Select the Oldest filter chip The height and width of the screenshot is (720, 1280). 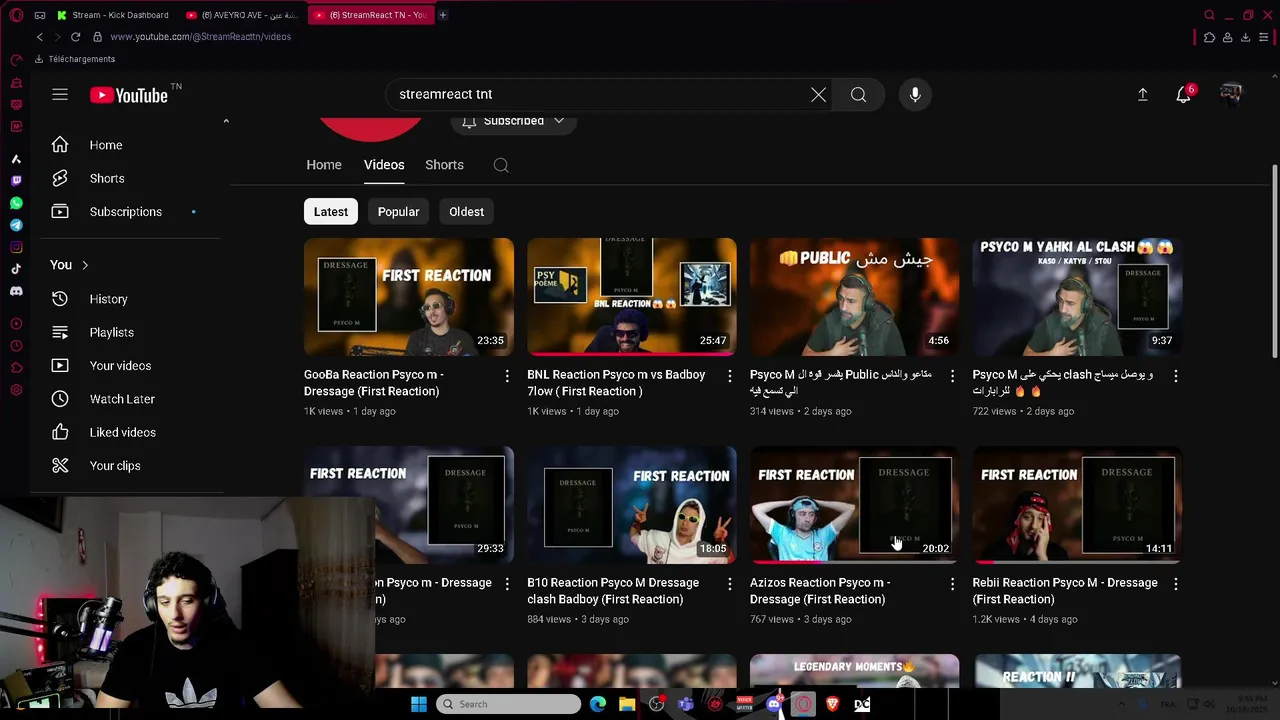(x=466, y=212)
